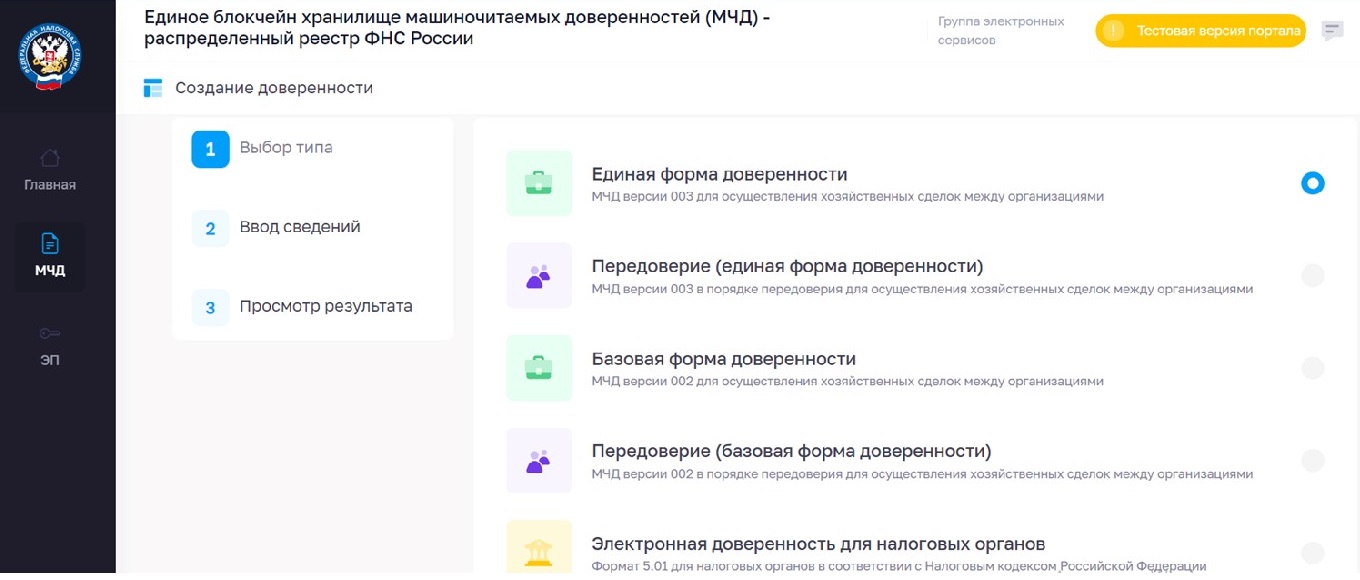
Task: Open the chat message icon in header
Action: tap(1332, 31)
